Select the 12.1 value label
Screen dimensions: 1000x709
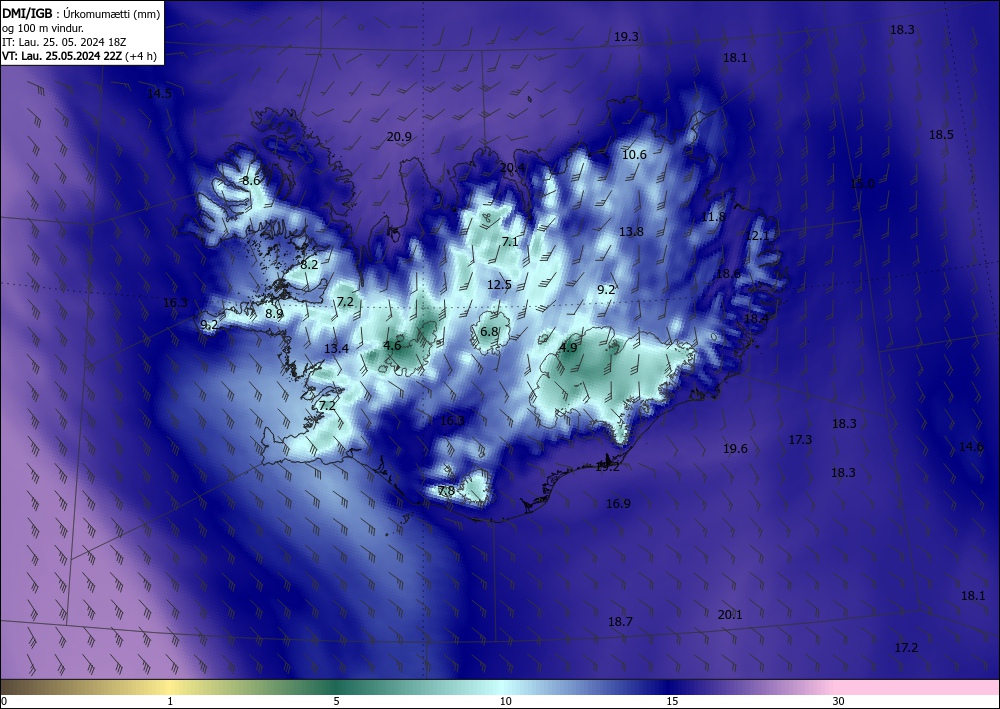click(757, 236)
